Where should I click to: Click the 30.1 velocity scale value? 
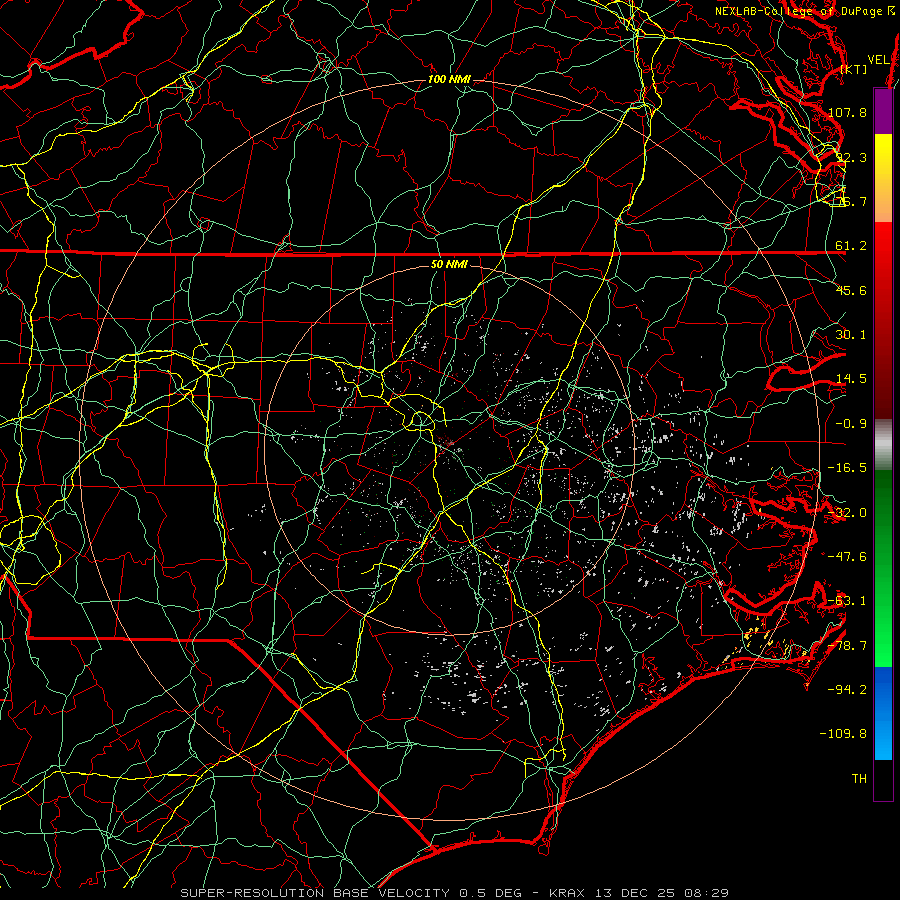[851, 335]
